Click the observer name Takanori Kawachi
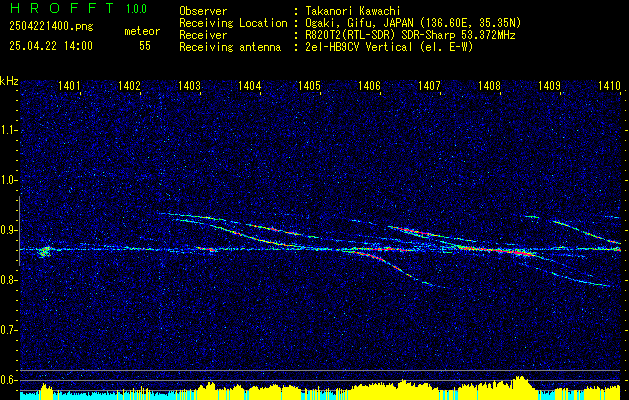Viewport: 629px width, 400px height. pyautogui.click(x=355, y=11)
